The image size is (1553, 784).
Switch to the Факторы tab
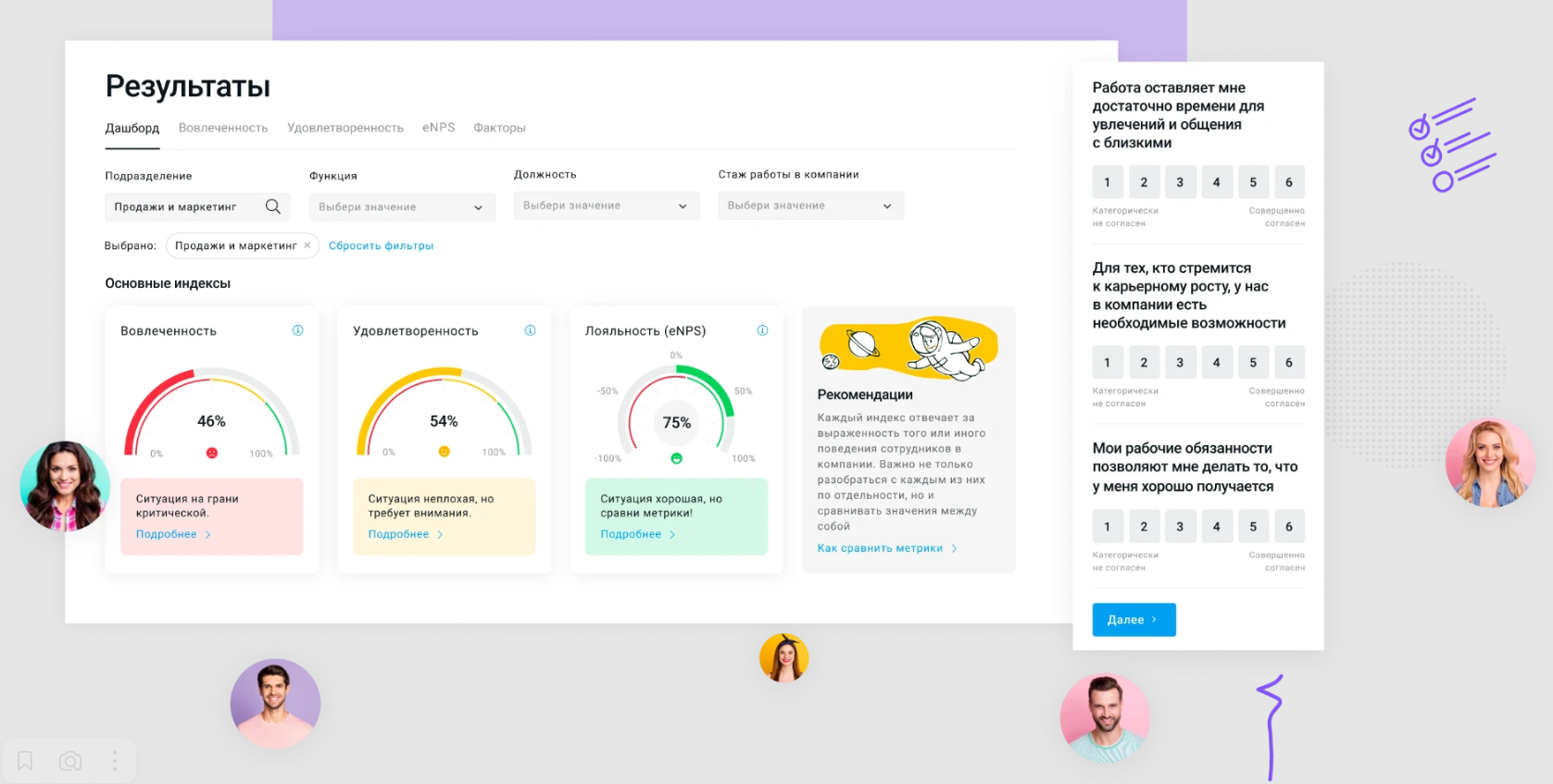tap(500, 128)
